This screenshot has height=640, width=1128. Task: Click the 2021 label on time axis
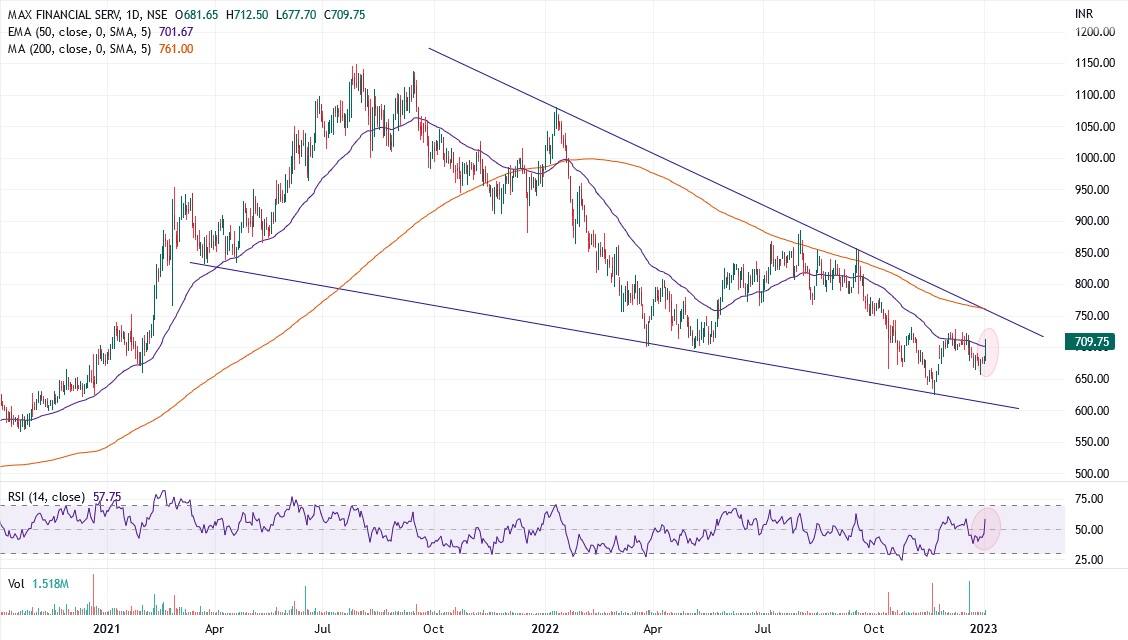(107, 629)
